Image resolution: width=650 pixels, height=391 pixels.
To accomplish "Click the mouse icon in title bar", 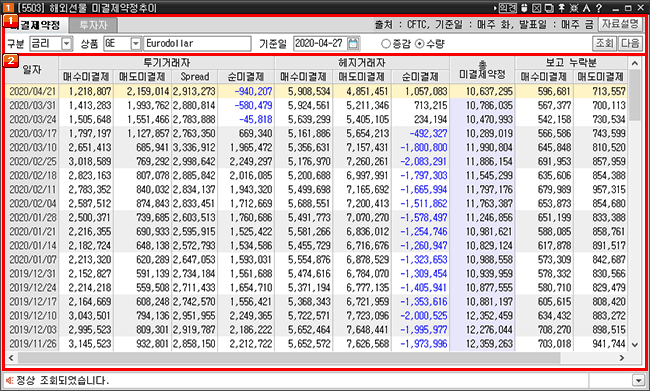I will [x=524, y=8].
